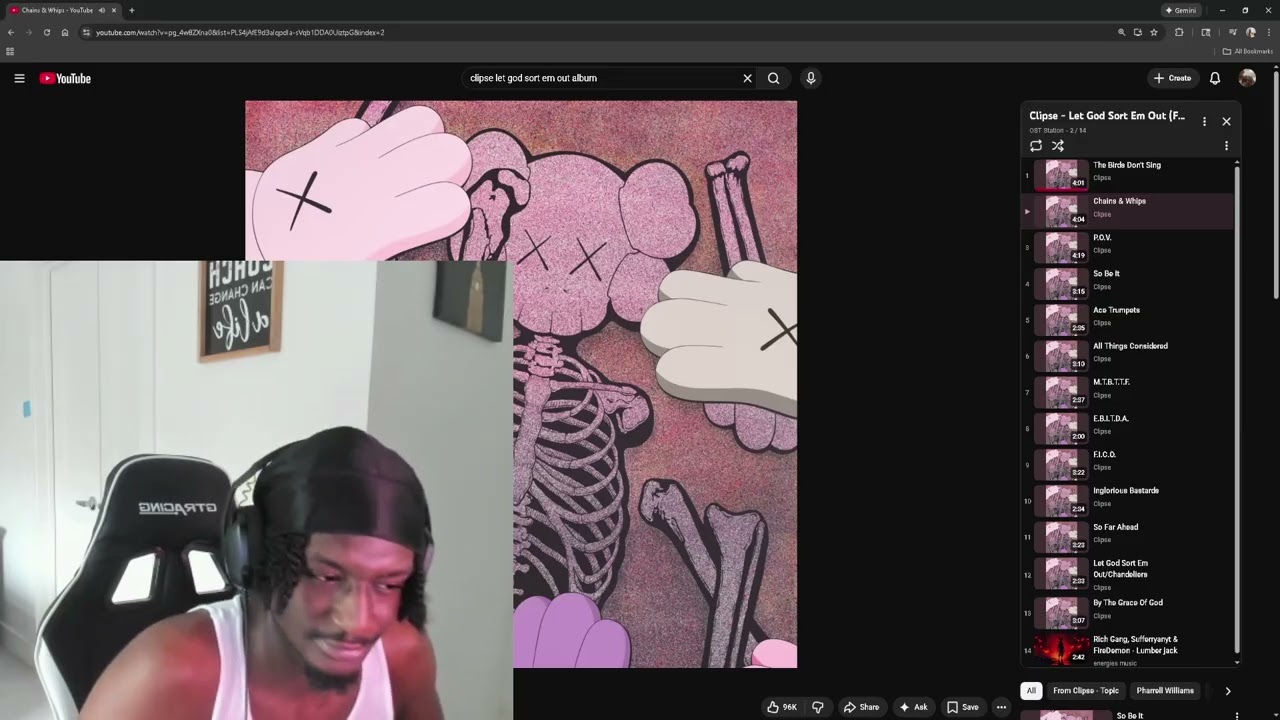Open Chrome three-dot menu
The width and height of the screenshot is (1280, 720).
[1267, 32]
